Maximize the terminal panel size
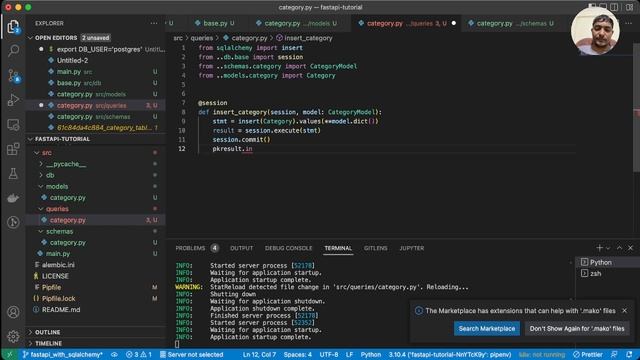This screenshot has height=360, width=640. (x=619, y=248)
